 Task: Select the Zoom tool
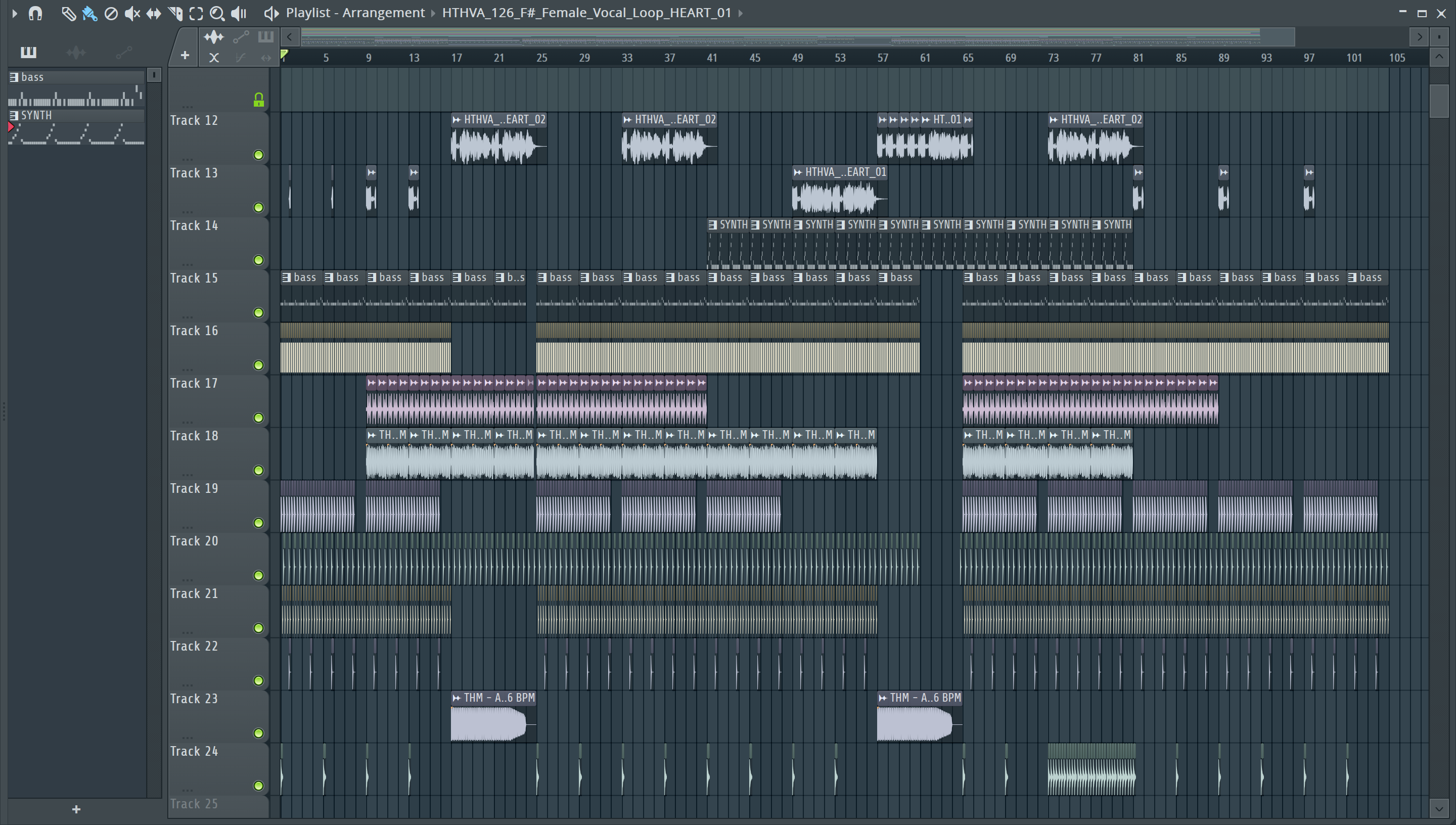pyautogui.click(x=217, y=13)
